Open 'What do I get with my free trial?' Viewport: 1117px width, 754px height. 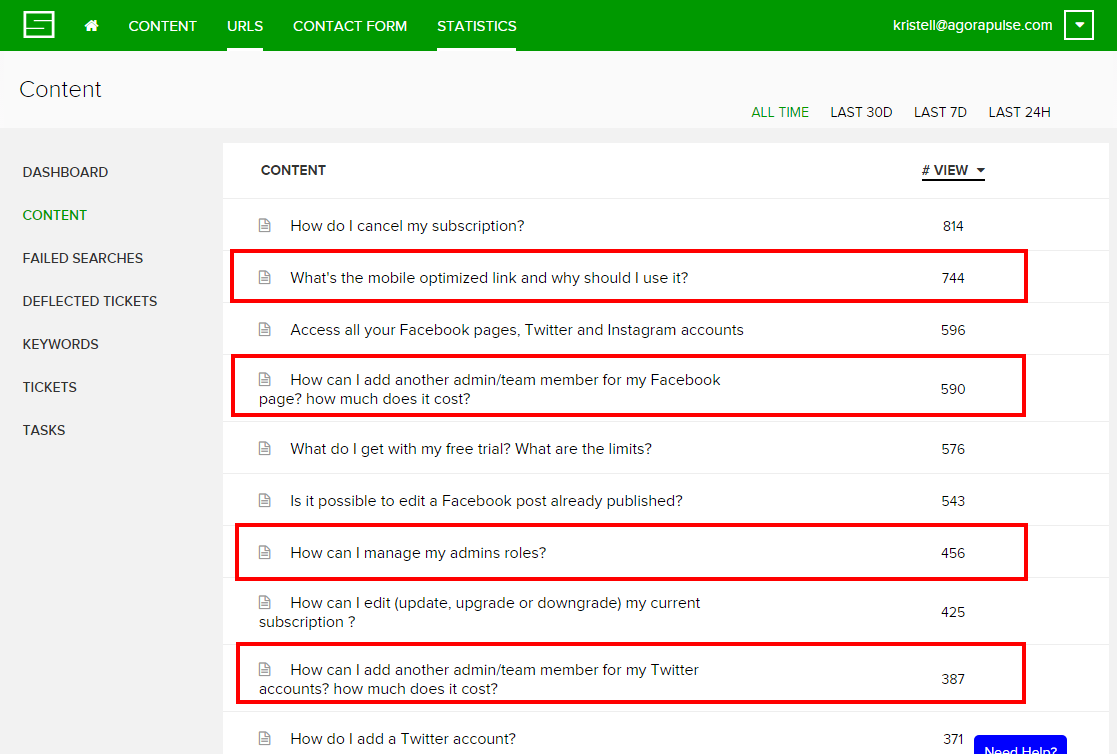pos(471,449)
